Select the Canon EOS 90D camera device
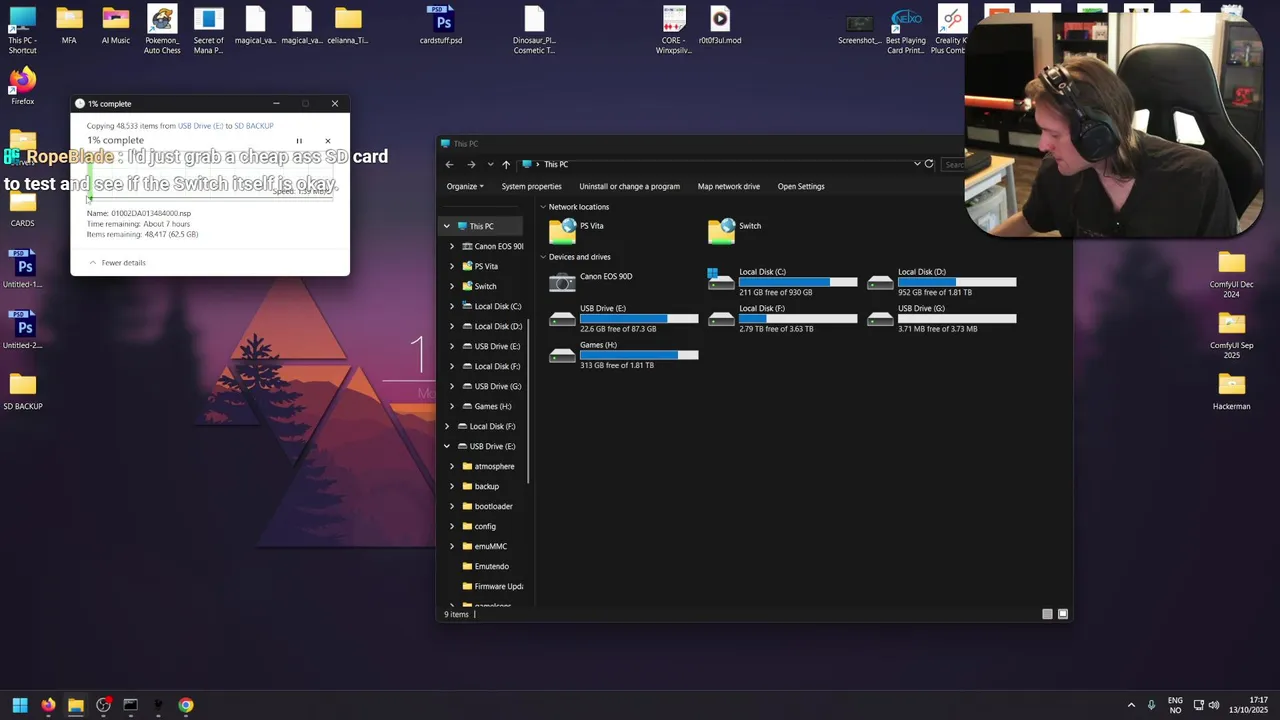Image resolution: width=1280 pixels, height=720 pixels. pyautogui.click(x=591, y=282)
